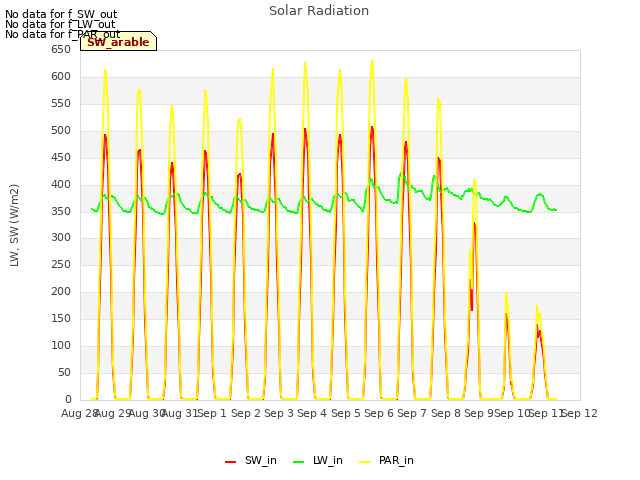Click the SW_in legend entry

[251, 460]
